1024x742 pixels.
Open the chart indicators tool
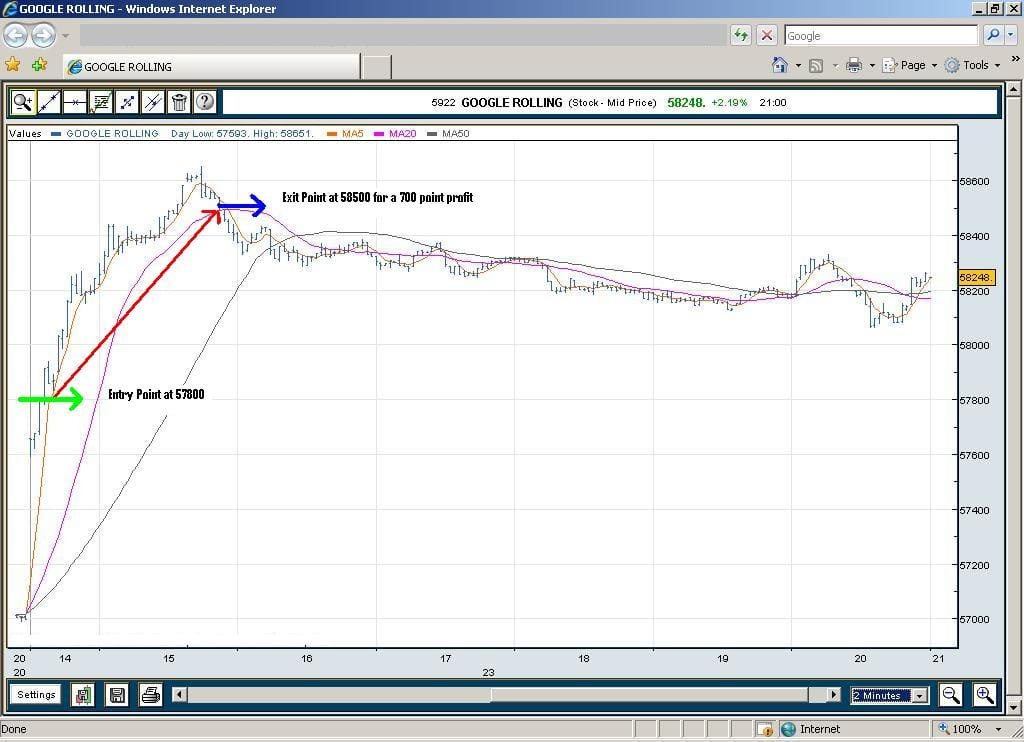tap(101, 102)
